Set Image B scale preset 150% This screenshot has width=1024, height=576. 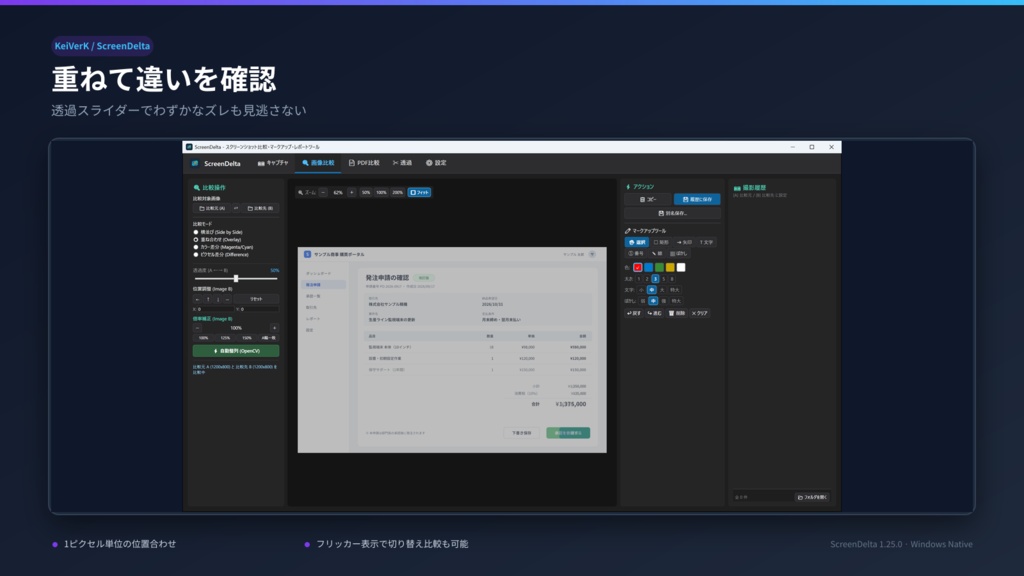tap(247, 338)
